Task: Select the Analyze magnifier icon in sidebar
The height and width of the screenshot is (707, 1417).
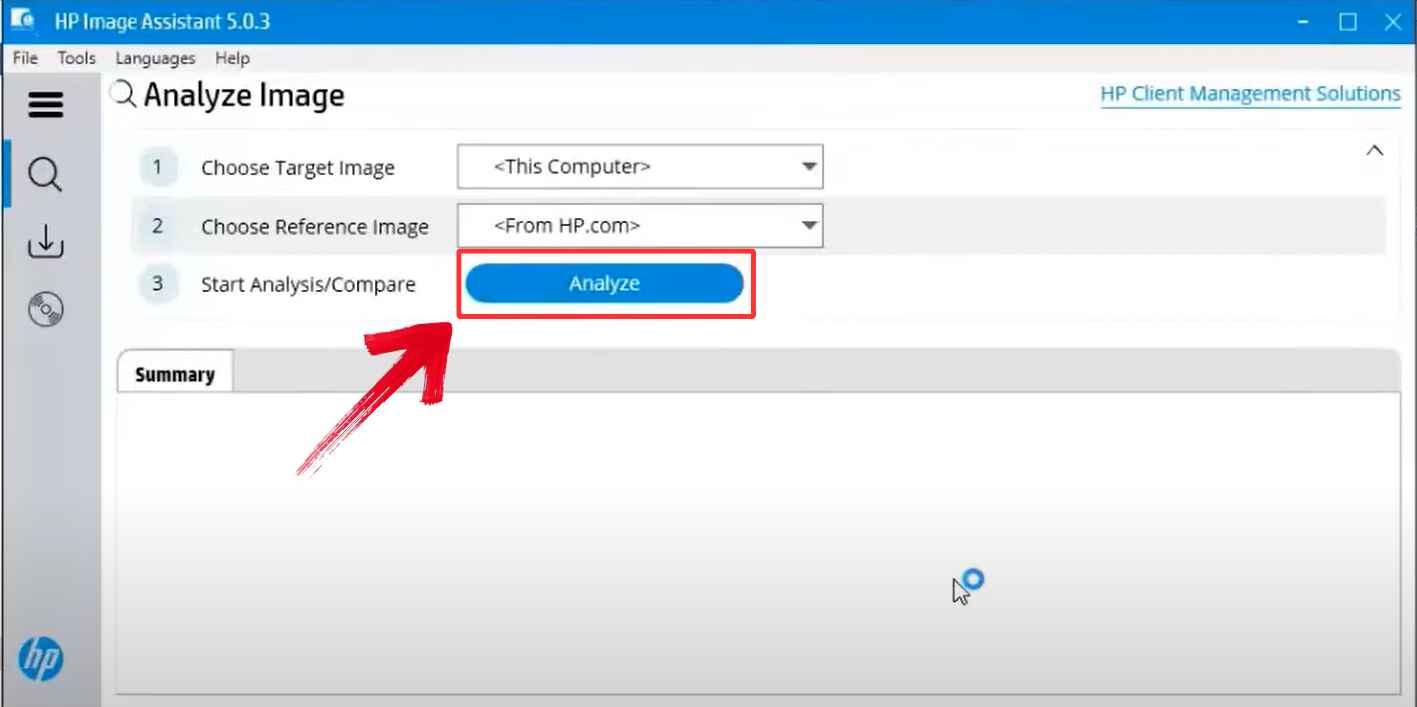Action: click(45, 176)
